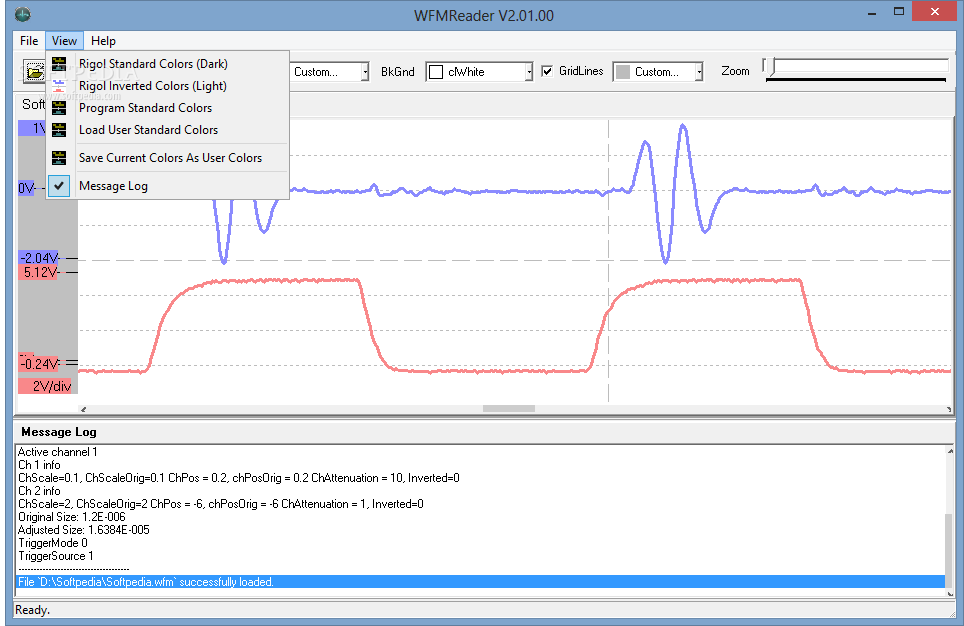The height and width of the screenshot is (626, 964).
Task: Click the 'Original Size: 1.2E-006' log line
Action: (71, 517)
